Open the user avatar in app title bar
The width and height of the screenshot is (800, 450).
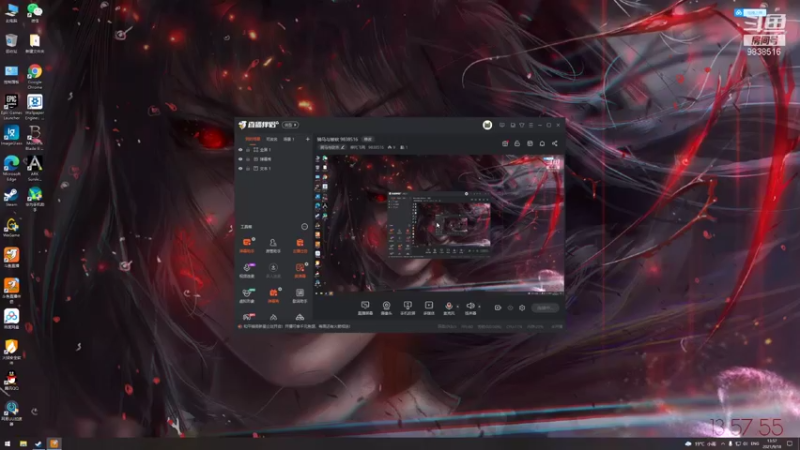[487, 125]
